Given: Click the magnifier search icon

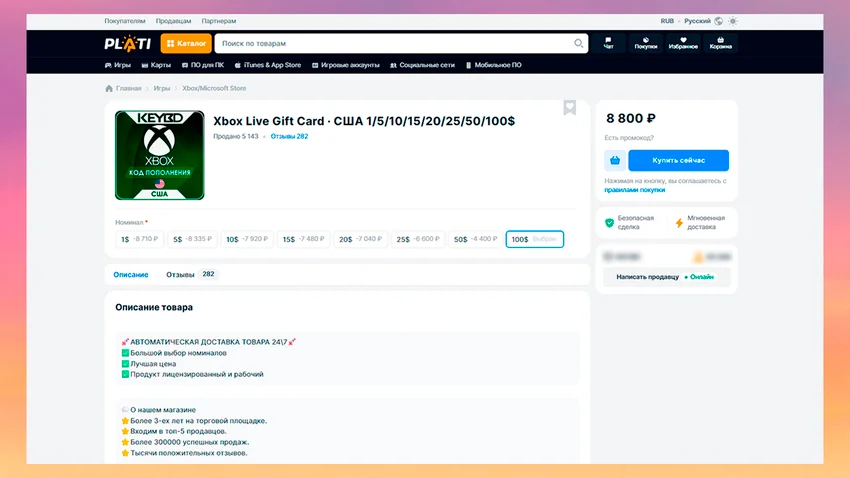Looking at the screenshot, I should click(x=578, y=43).
